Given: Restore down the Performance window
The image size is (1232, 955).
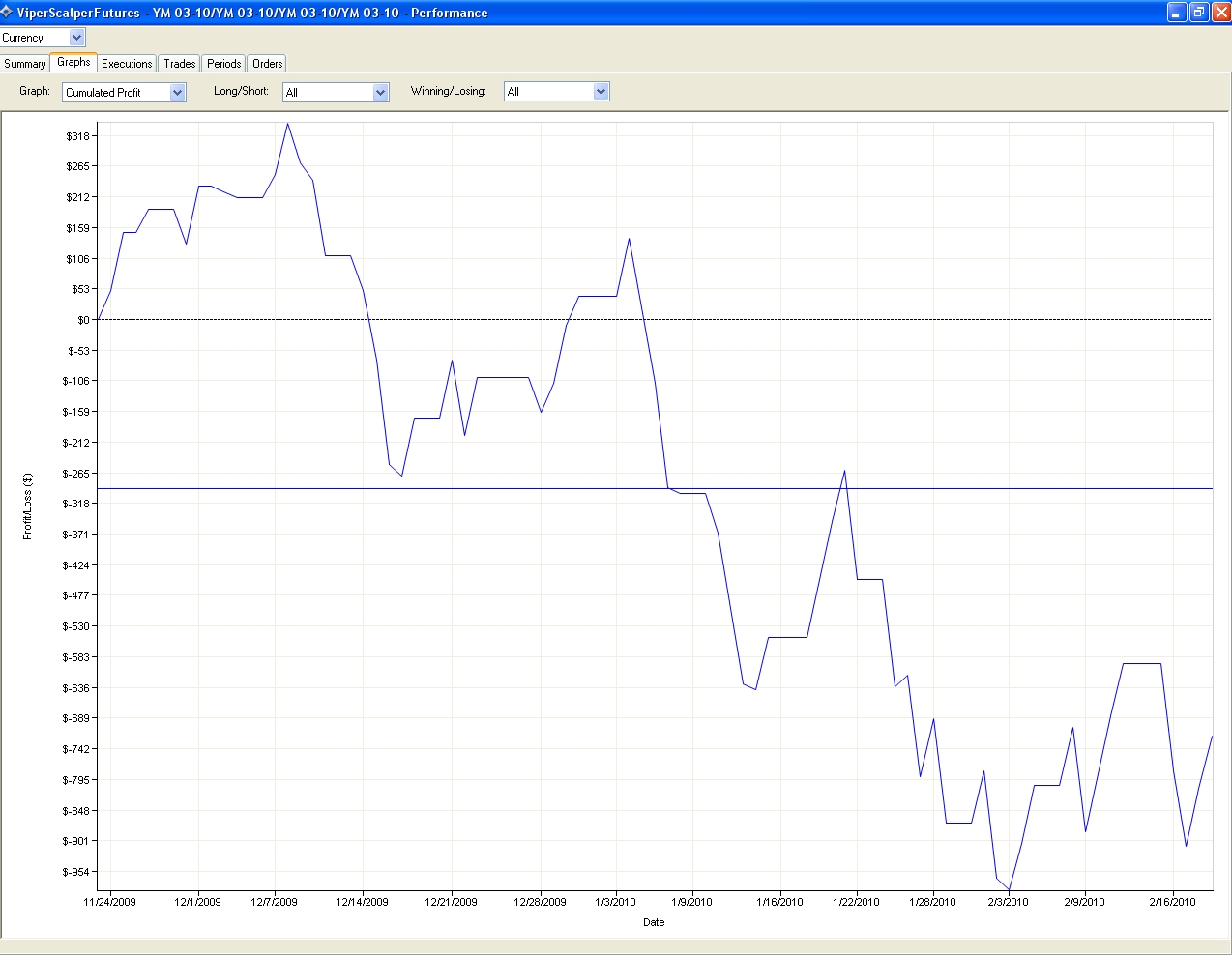Looking at the screenshot, I should [x=1199, y=13].
